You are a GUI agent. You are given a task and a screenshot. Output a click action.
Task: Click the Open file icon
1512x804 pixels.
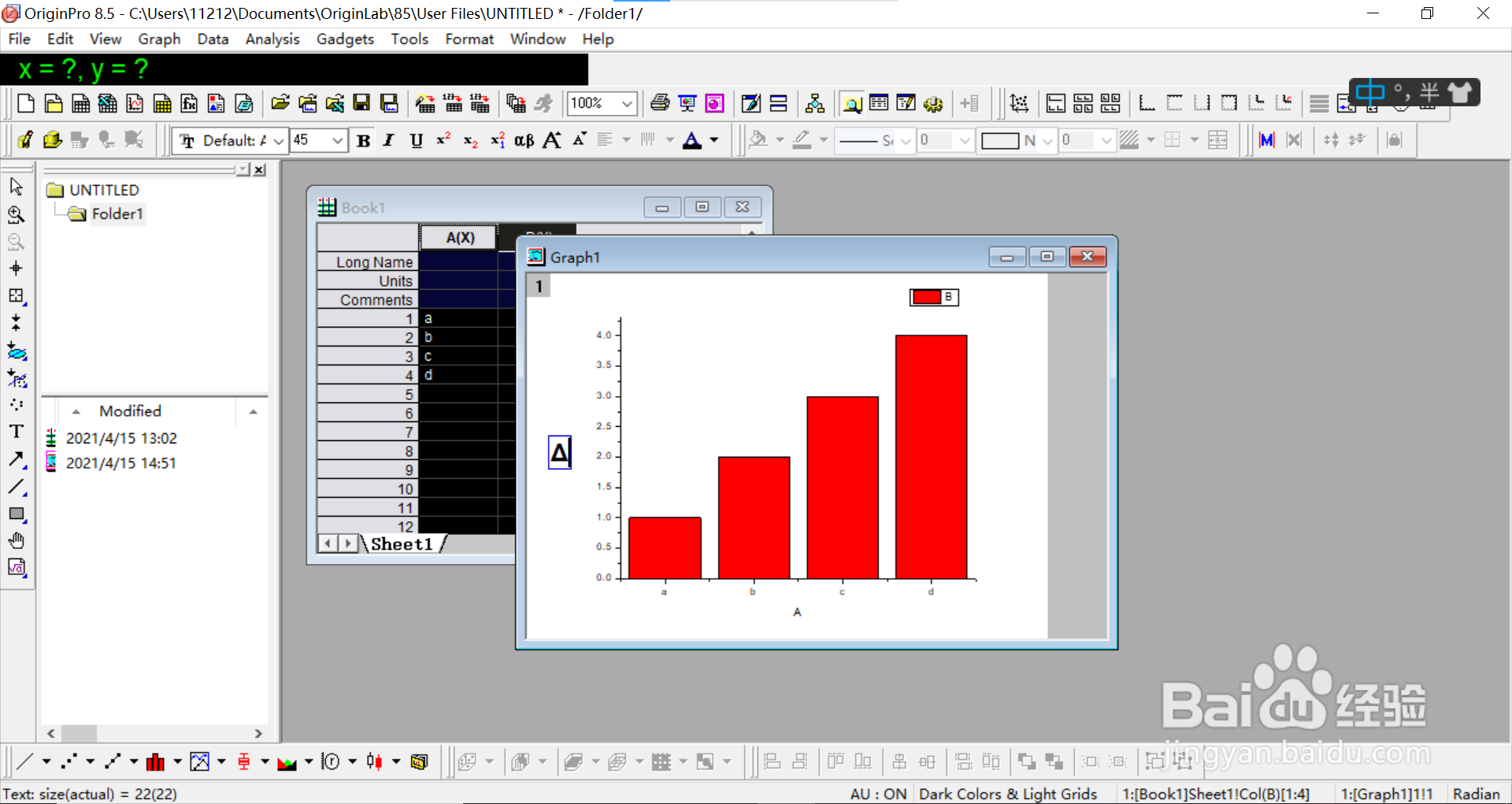tap(280, 103)
